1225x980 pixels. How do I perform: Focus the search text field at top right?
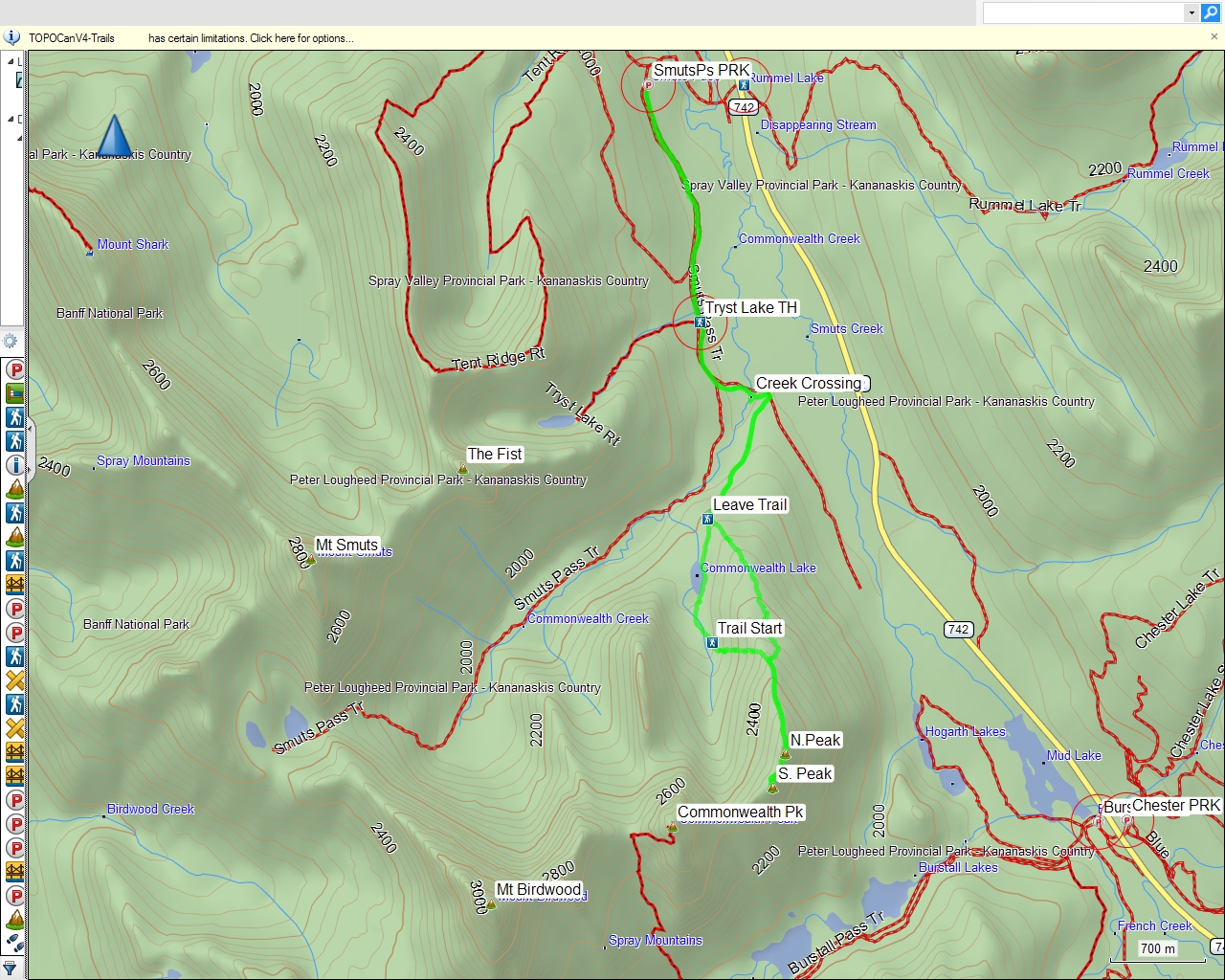coord(1083,12)
